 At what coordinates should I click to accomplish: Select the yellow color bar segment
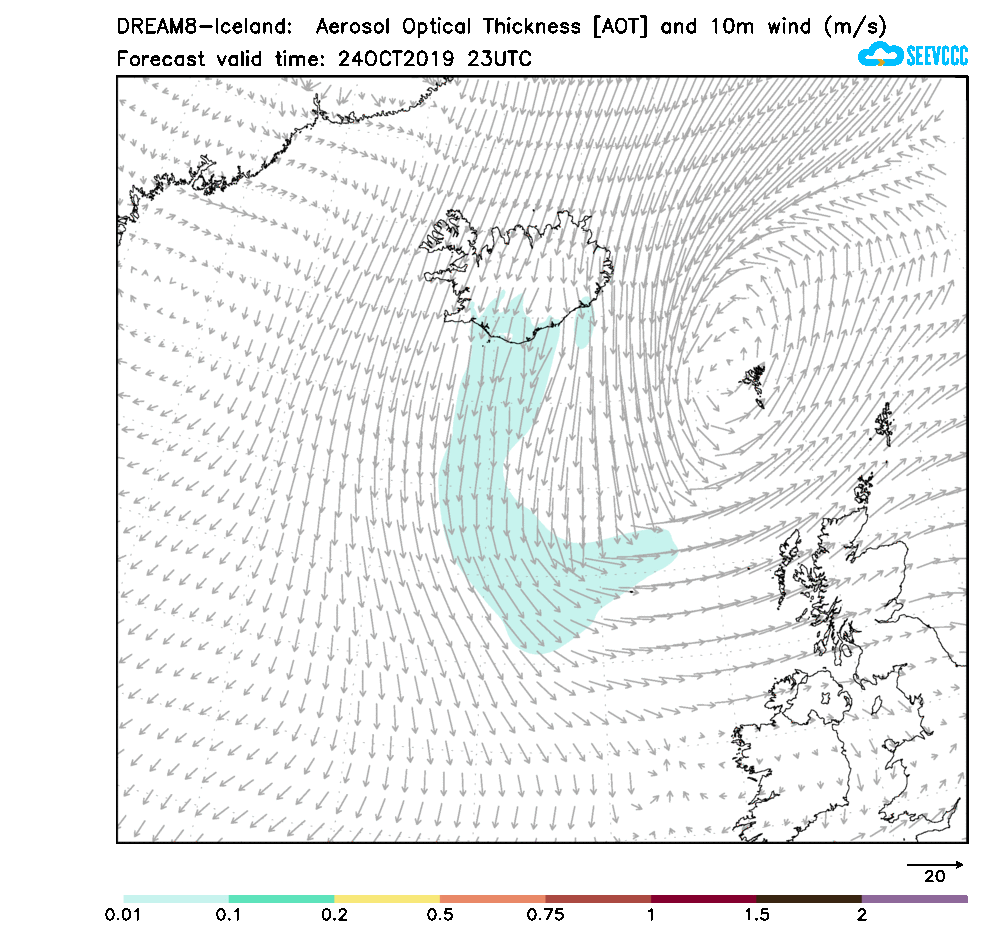(387, 899)
